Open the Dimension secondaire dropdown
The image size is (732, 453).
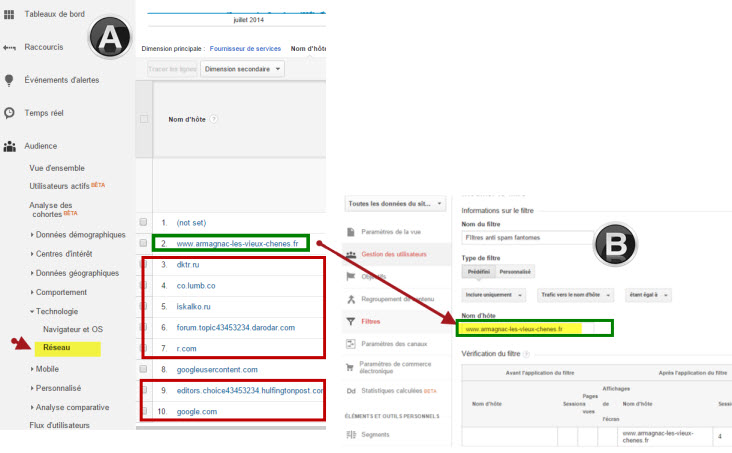coord(242,69)
